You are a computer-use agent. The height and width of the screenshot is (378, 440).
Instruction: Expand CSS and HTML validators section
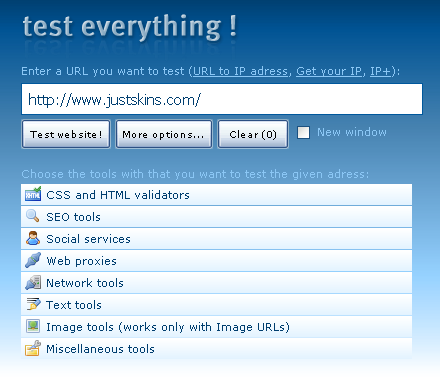(x=216, y=194)
